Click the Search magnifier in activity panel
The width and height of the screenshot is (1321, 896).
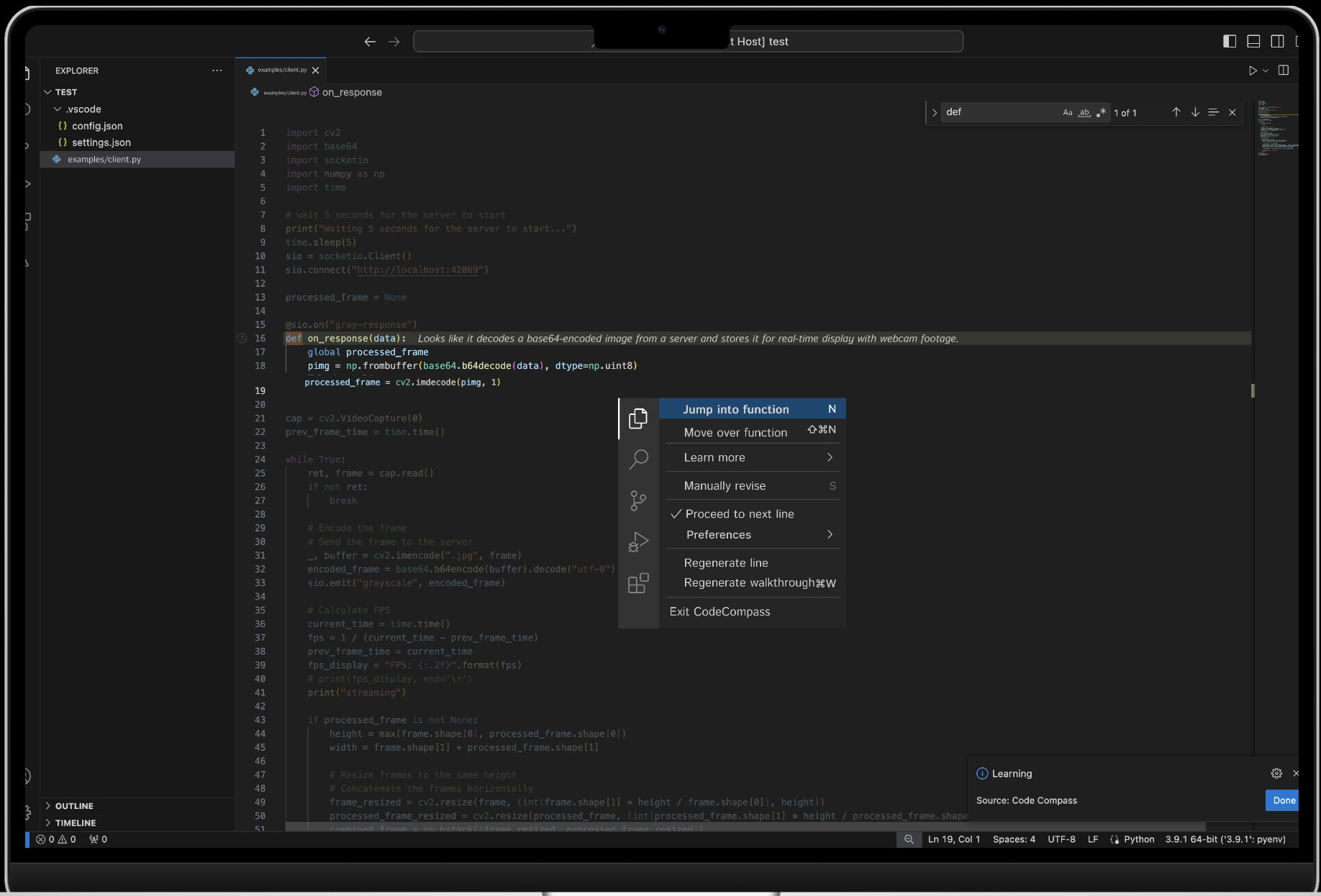638,459
